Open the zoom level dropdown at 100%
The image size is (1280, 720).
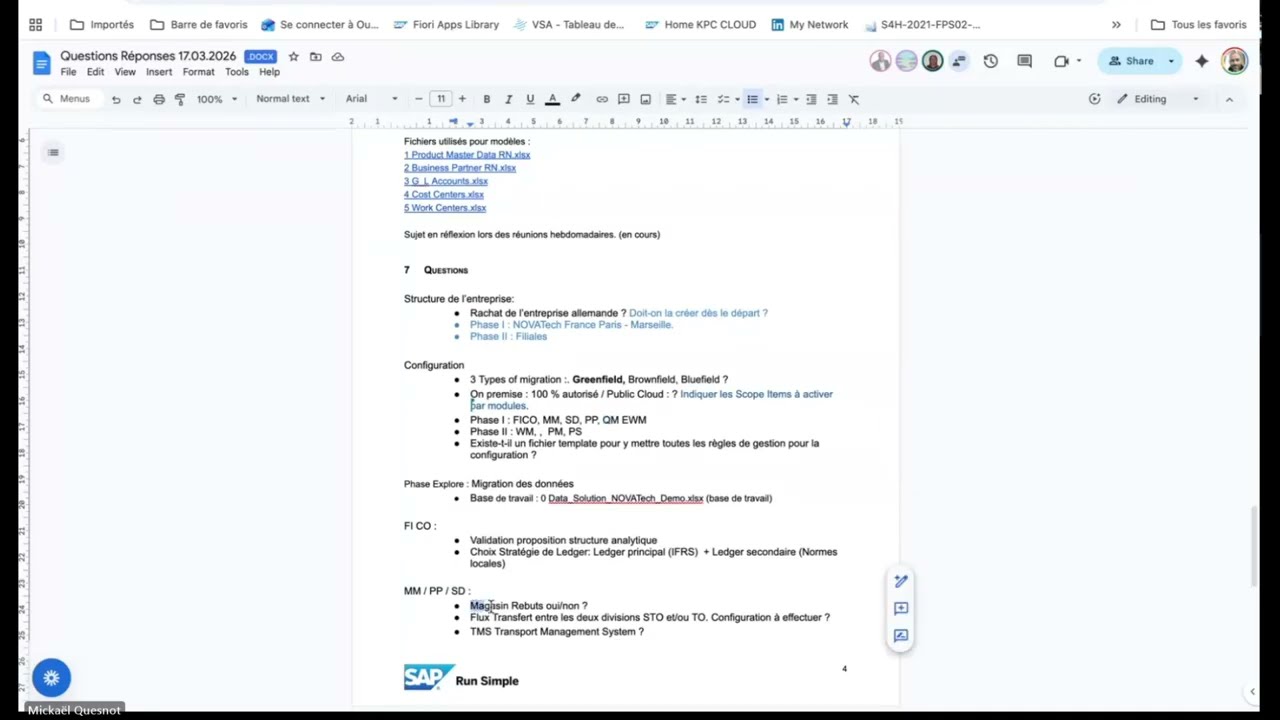(x=217, y=99)
